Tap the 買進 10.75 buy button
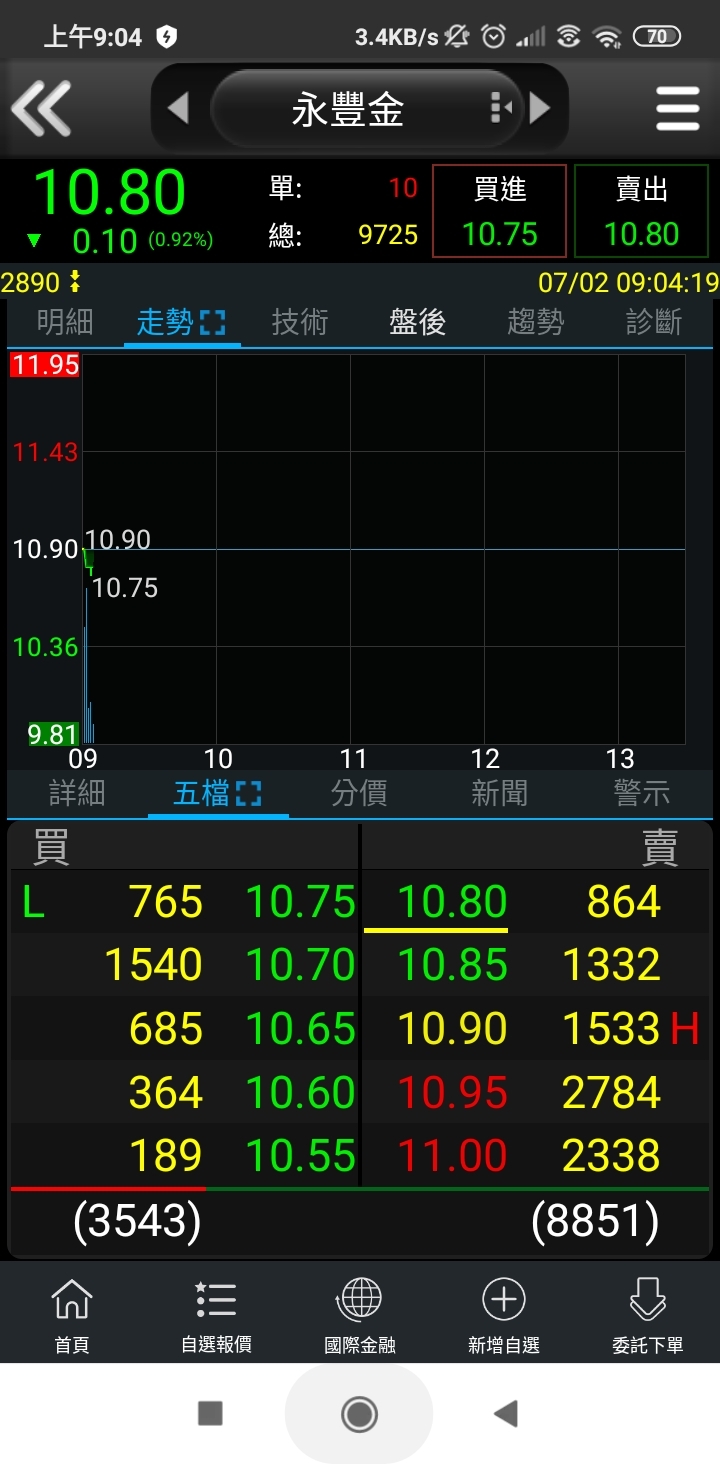Image resolution: width=720 pixels, height=1464 pixels. click(500, 212)
